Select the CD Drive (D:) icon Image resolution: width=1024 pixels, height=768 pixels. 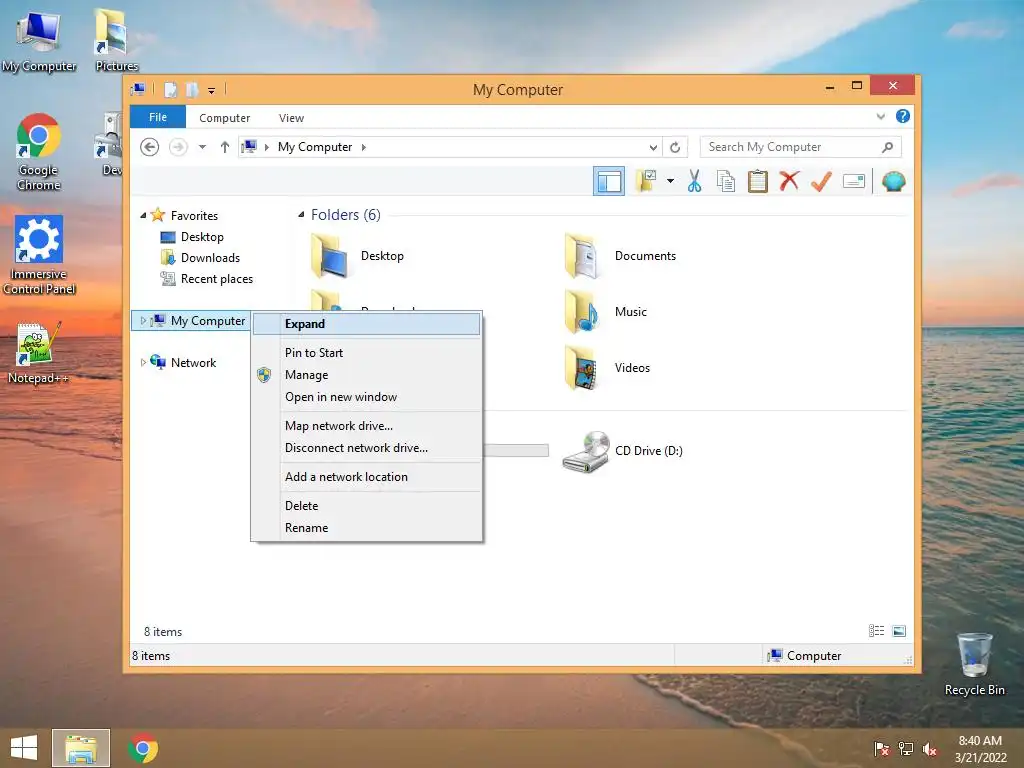586,451
